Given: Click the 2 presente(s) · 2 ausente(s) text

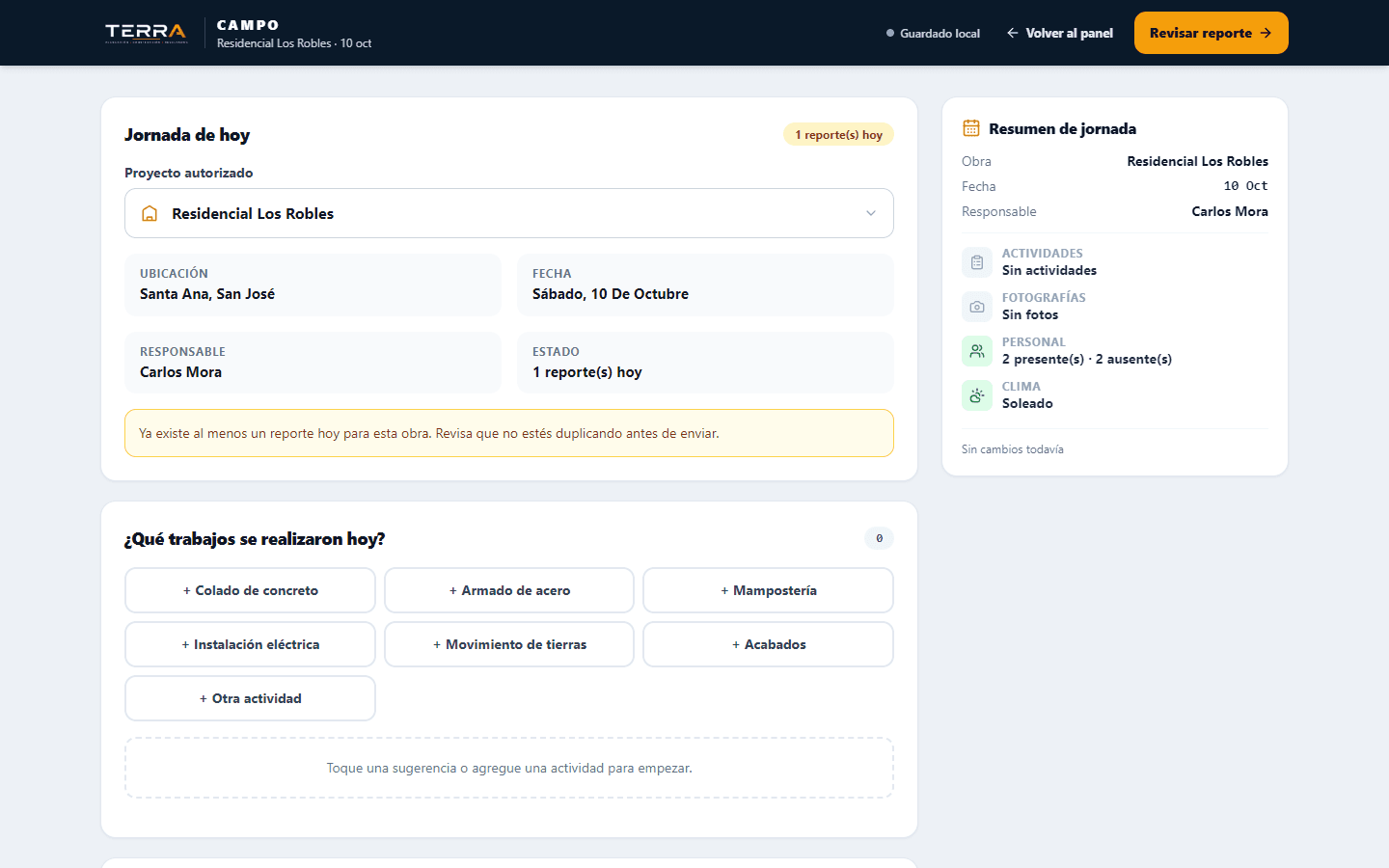Looking at the screenshot, I should pyautogui.click(x=1087, y=360).
